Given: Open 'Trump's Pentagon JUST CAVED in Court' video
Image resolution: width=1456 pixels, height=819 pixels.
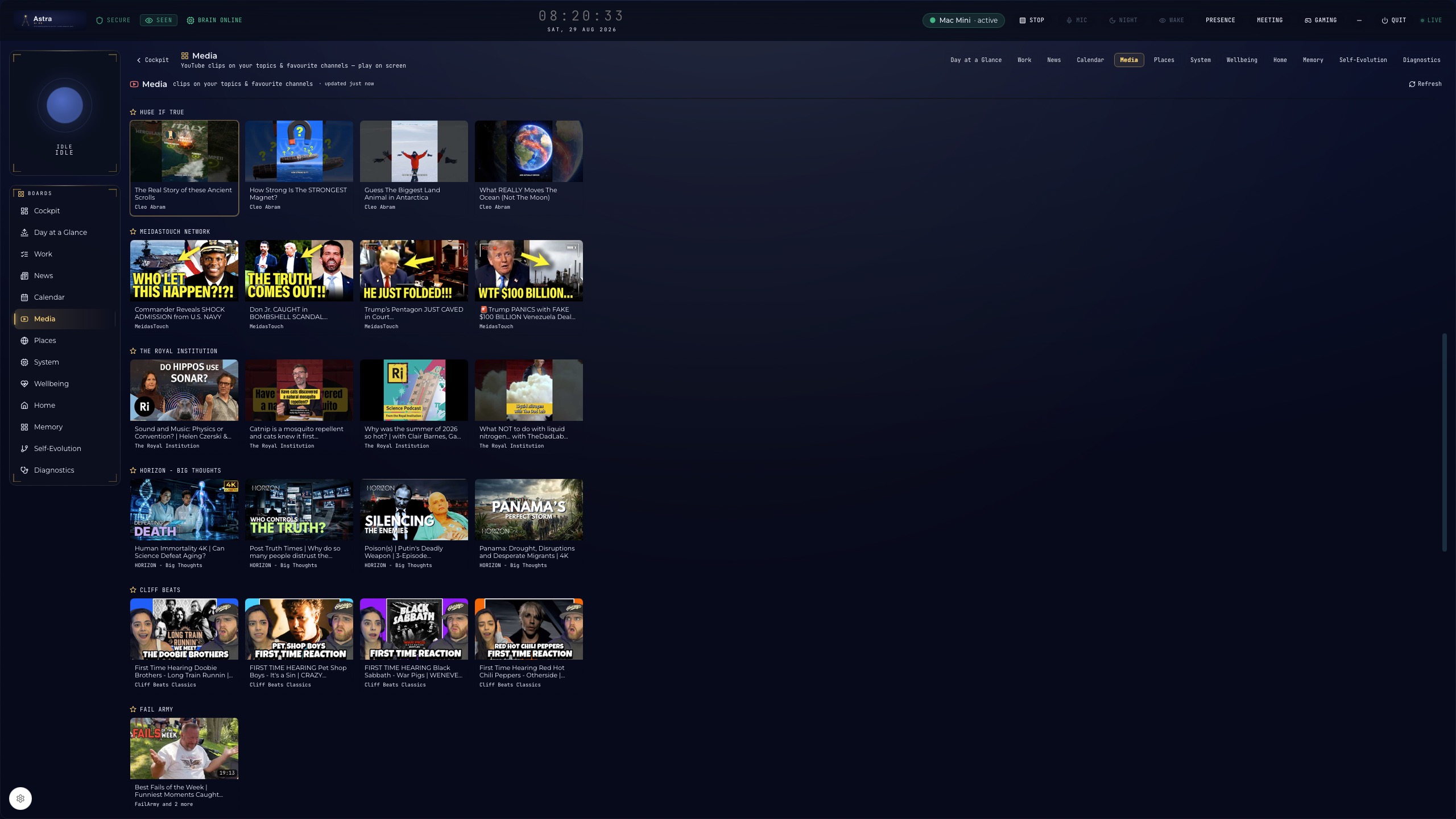Looking at the screenshot, I should click(x=414, y=287).
